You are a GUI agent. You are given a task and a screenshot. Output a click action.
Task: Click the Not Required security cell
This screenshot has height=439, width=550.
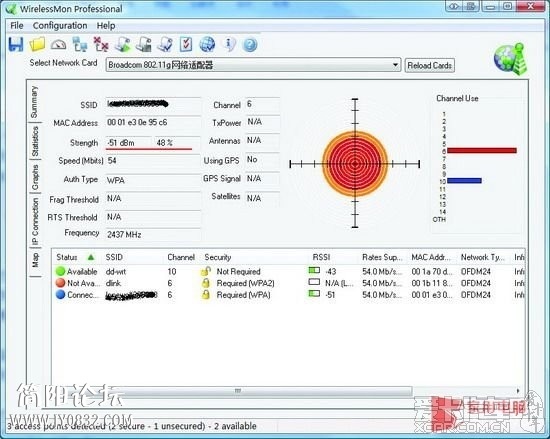click(239, 271)
